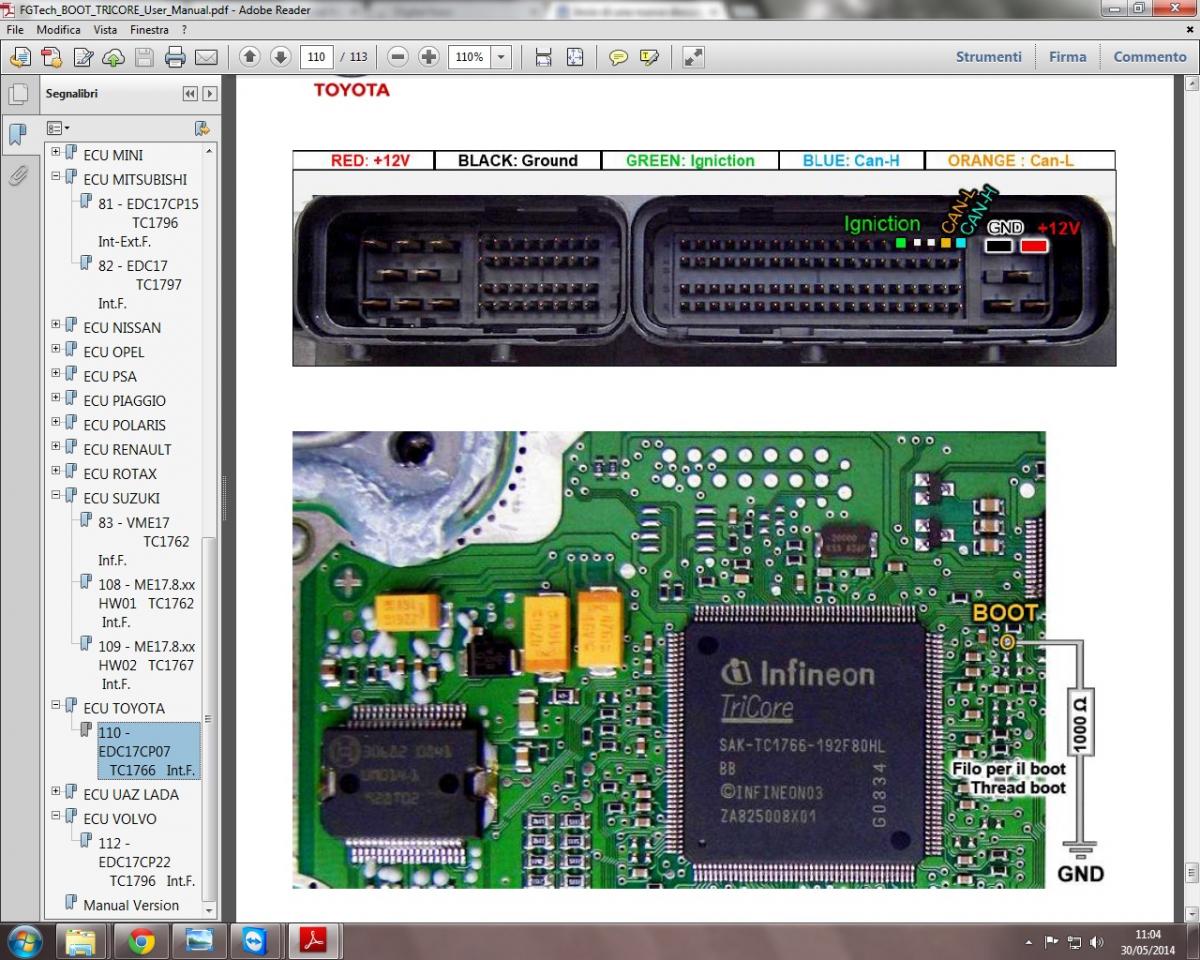Open the ? help menu
The image size is (1200, 960).
(x=184, y=30)
